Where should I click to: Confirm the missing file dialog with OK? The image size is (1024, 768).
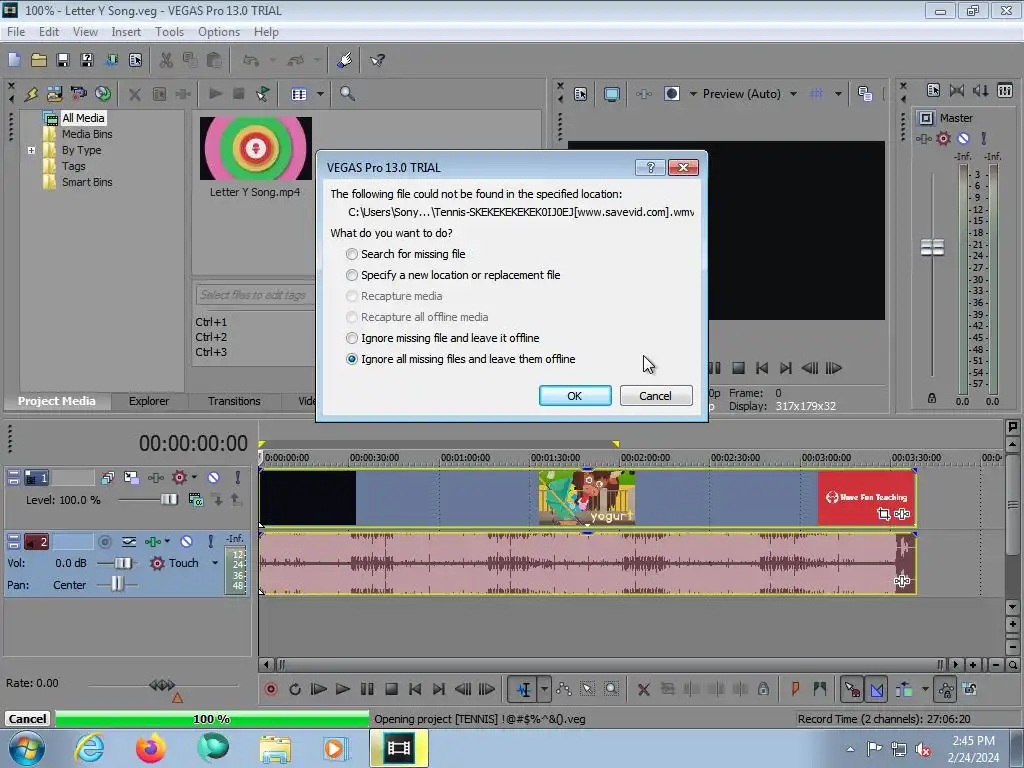pos(575,396)
